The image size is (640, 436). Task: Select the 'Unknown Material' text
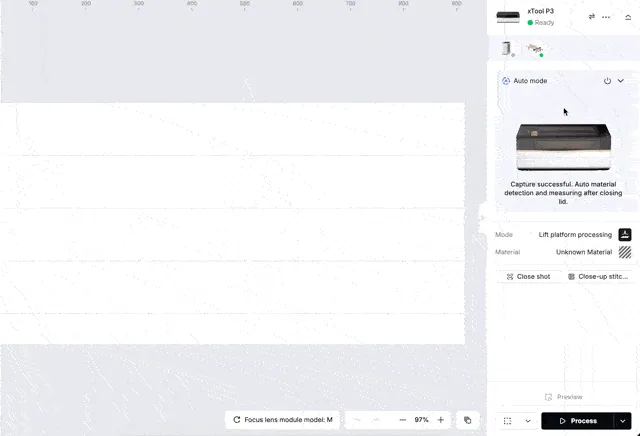click(x=584, y=252)
